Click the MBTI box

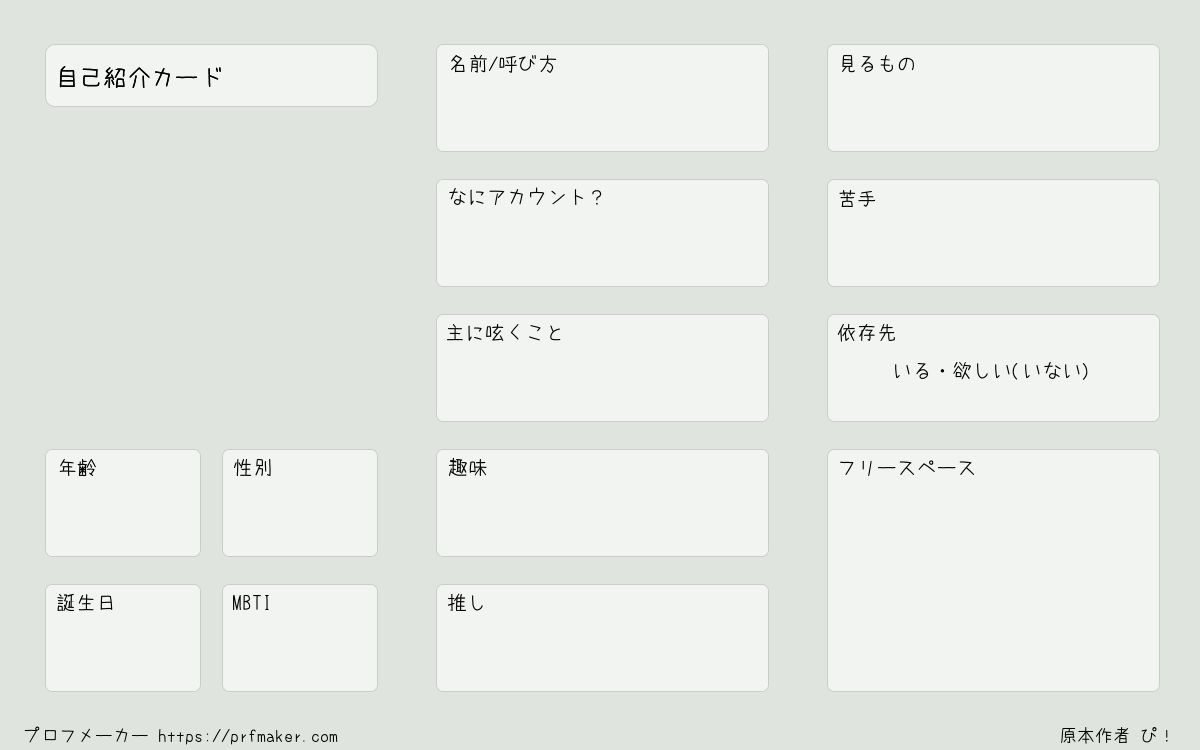300,638
